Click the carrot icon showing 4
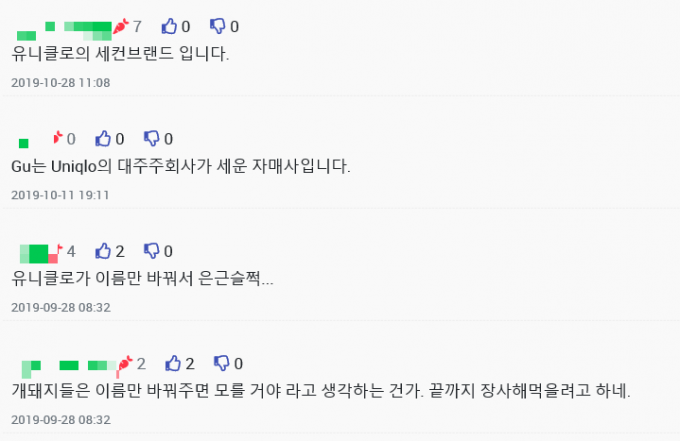This screenshot has width=680, height=441. [60, 249]
